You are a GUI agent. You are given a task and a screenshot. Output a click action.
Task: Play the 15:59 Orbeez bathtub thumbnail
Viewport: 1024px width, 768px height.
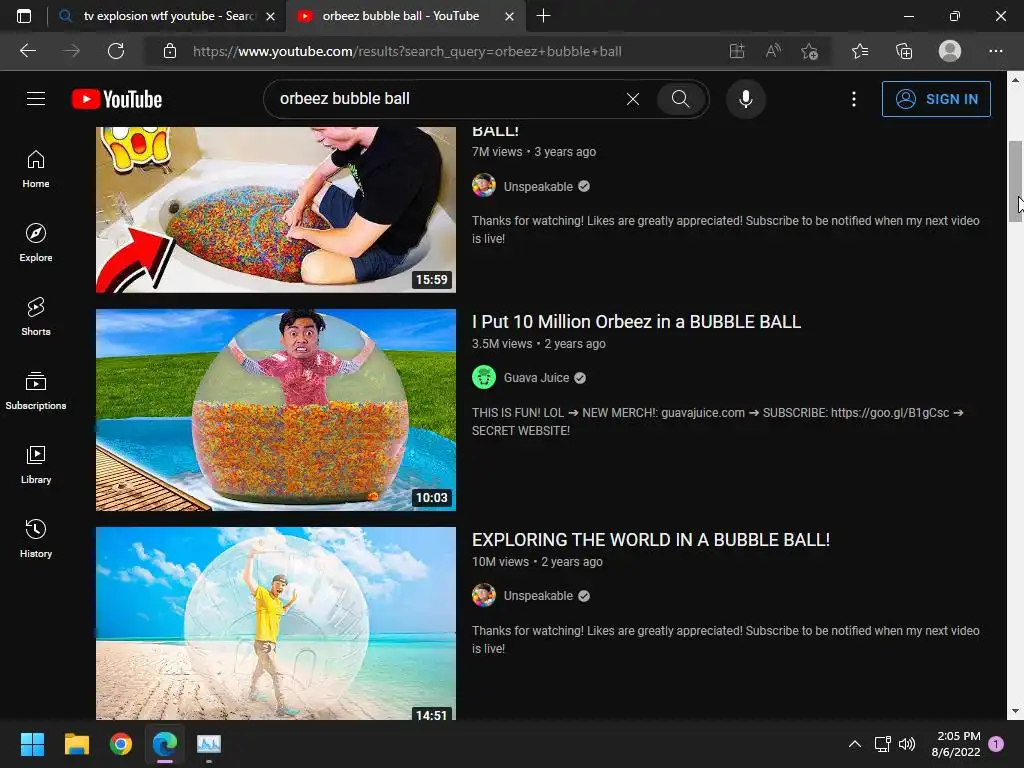[x=276, y=210]
